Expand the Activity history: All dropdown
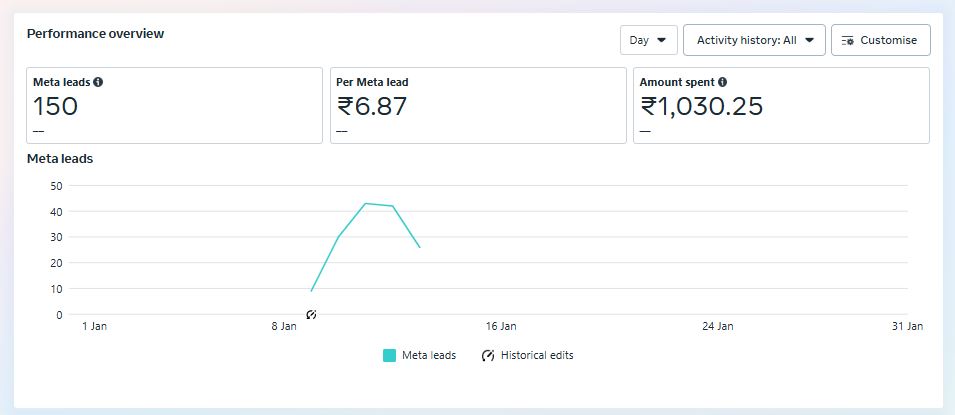The image size is (955, 415). click(x=754, y=40)
